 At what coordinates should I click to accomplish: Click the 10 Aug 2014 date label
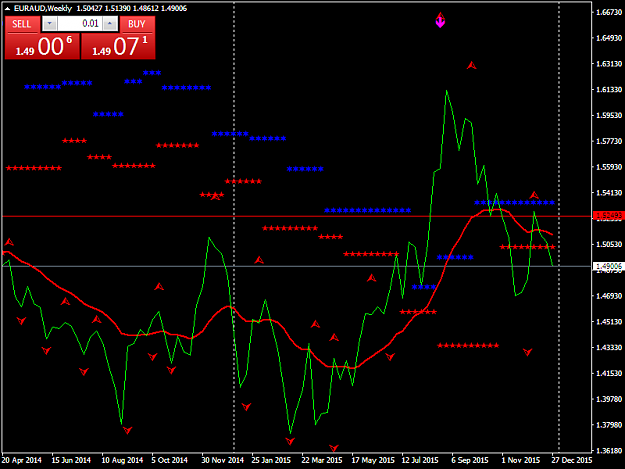point(122,460)
